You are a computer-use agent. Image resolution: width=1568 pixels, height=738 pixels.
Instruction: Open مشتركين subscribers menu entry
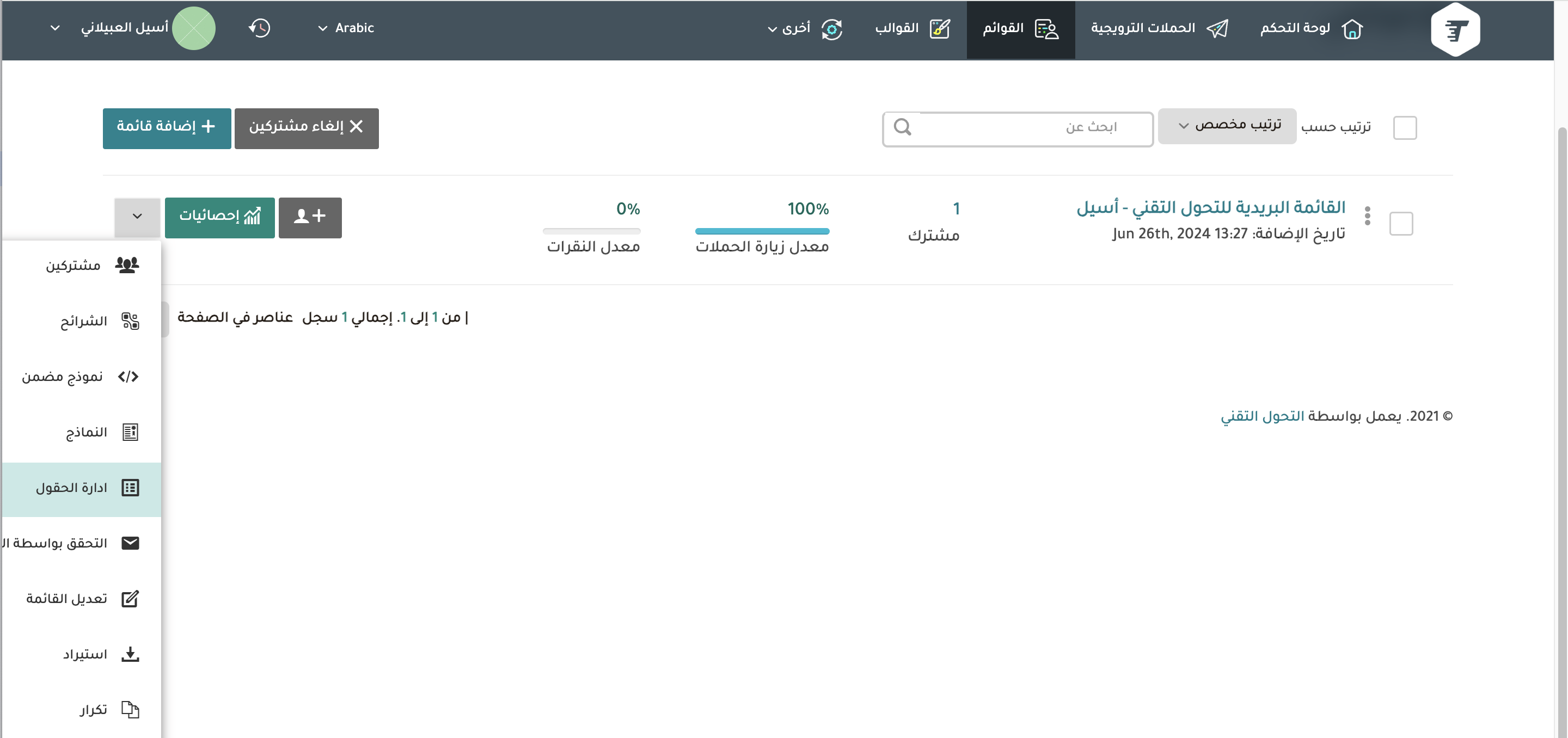[x=82, y=265]
